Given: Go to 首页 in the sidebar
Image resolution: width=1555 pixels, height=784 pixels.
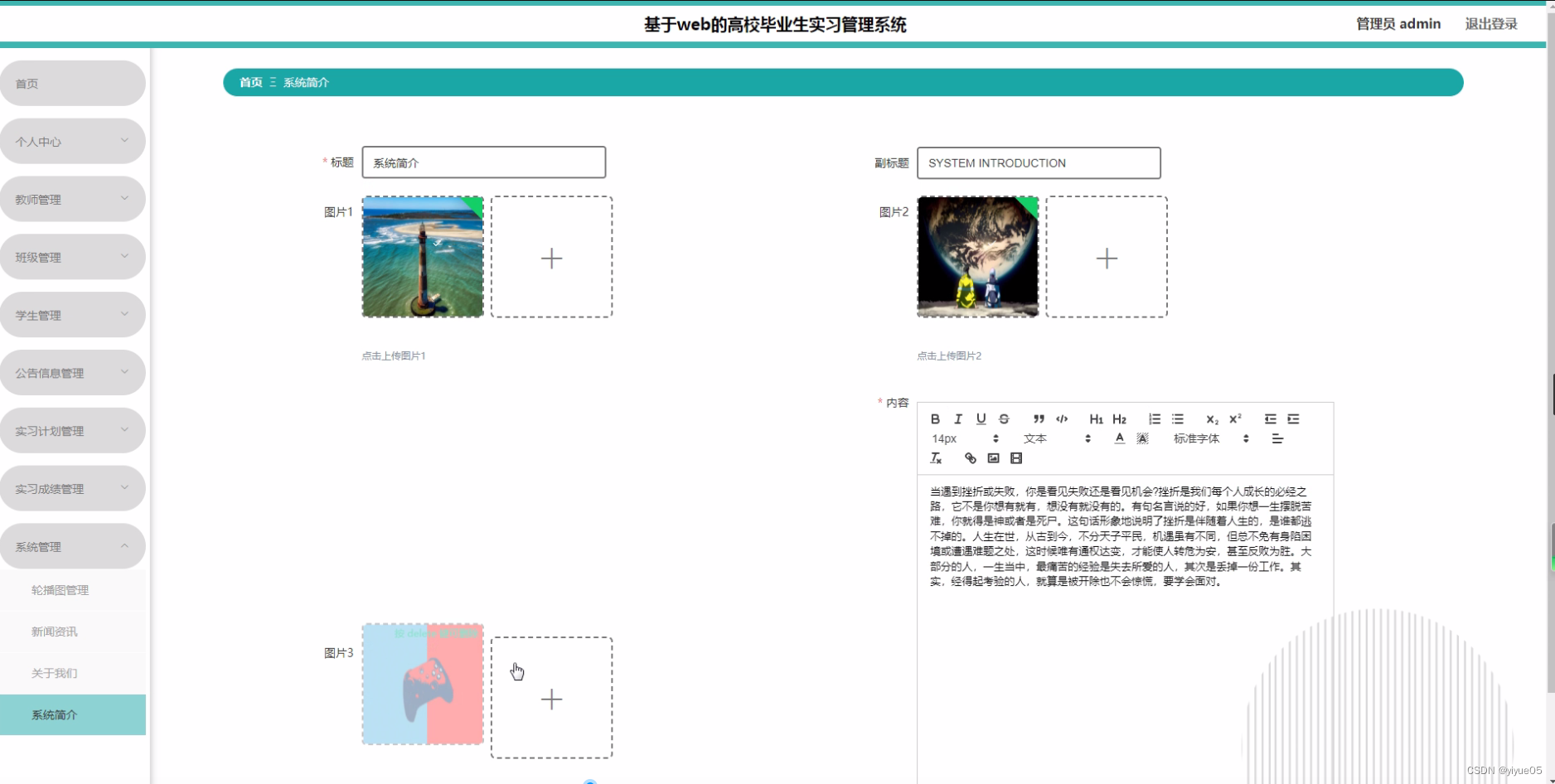Looking at the screenshot, I should [73, 83].
